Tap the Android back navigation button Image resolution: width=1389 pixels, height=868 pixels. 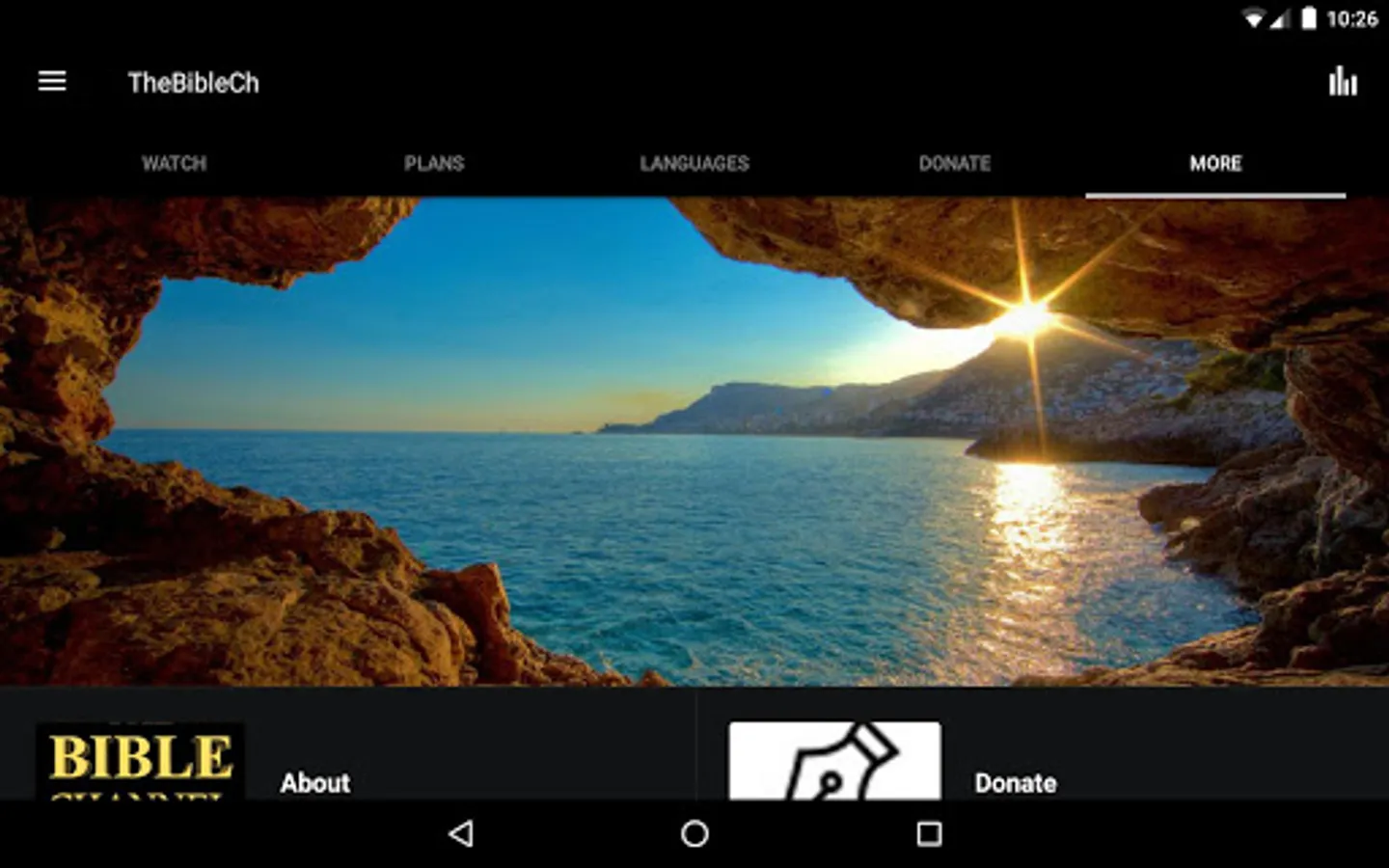tap(461, 833)
